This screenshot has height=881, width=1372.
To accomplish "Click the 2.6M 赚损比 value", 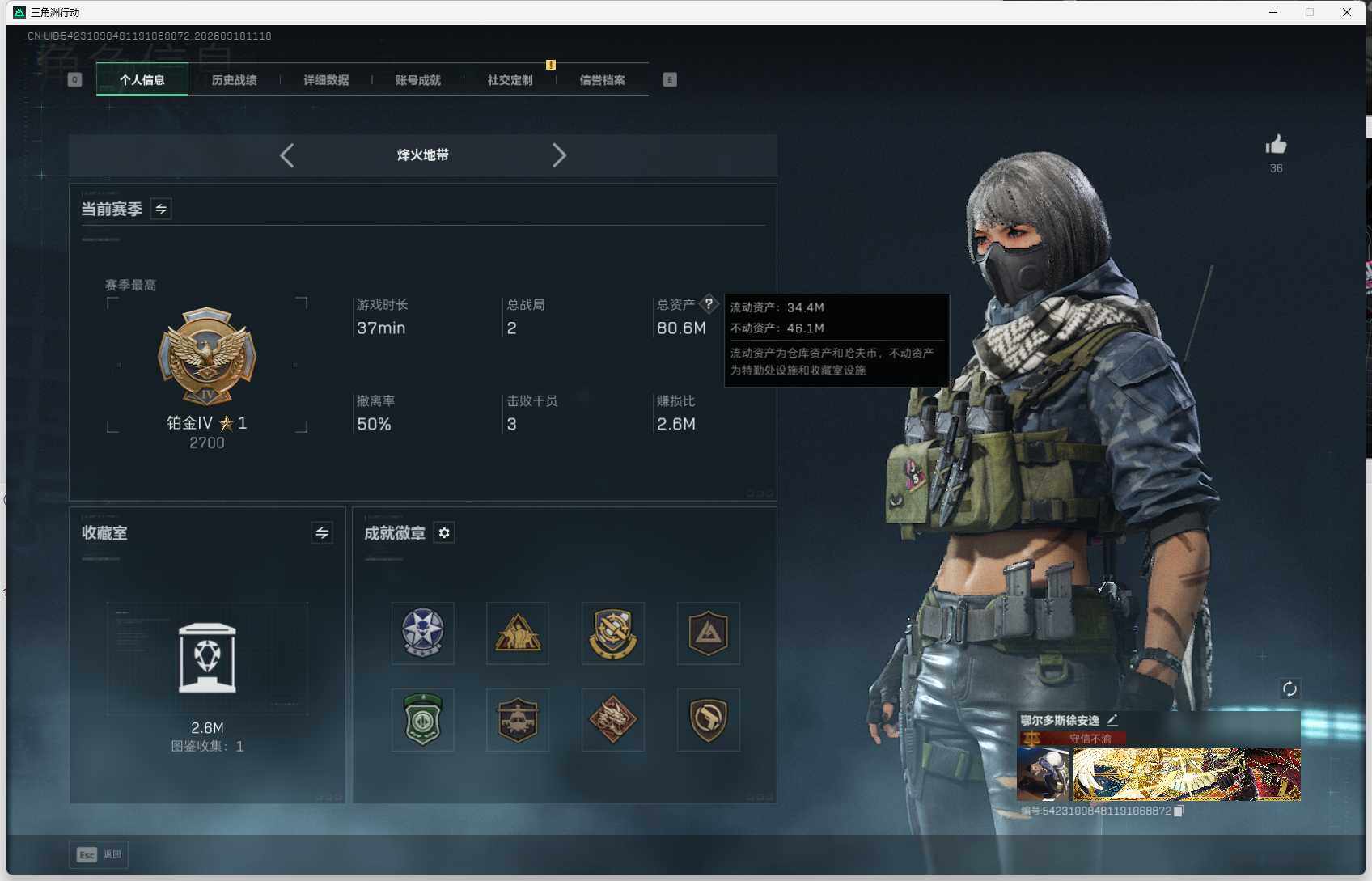I will (676, 424).
